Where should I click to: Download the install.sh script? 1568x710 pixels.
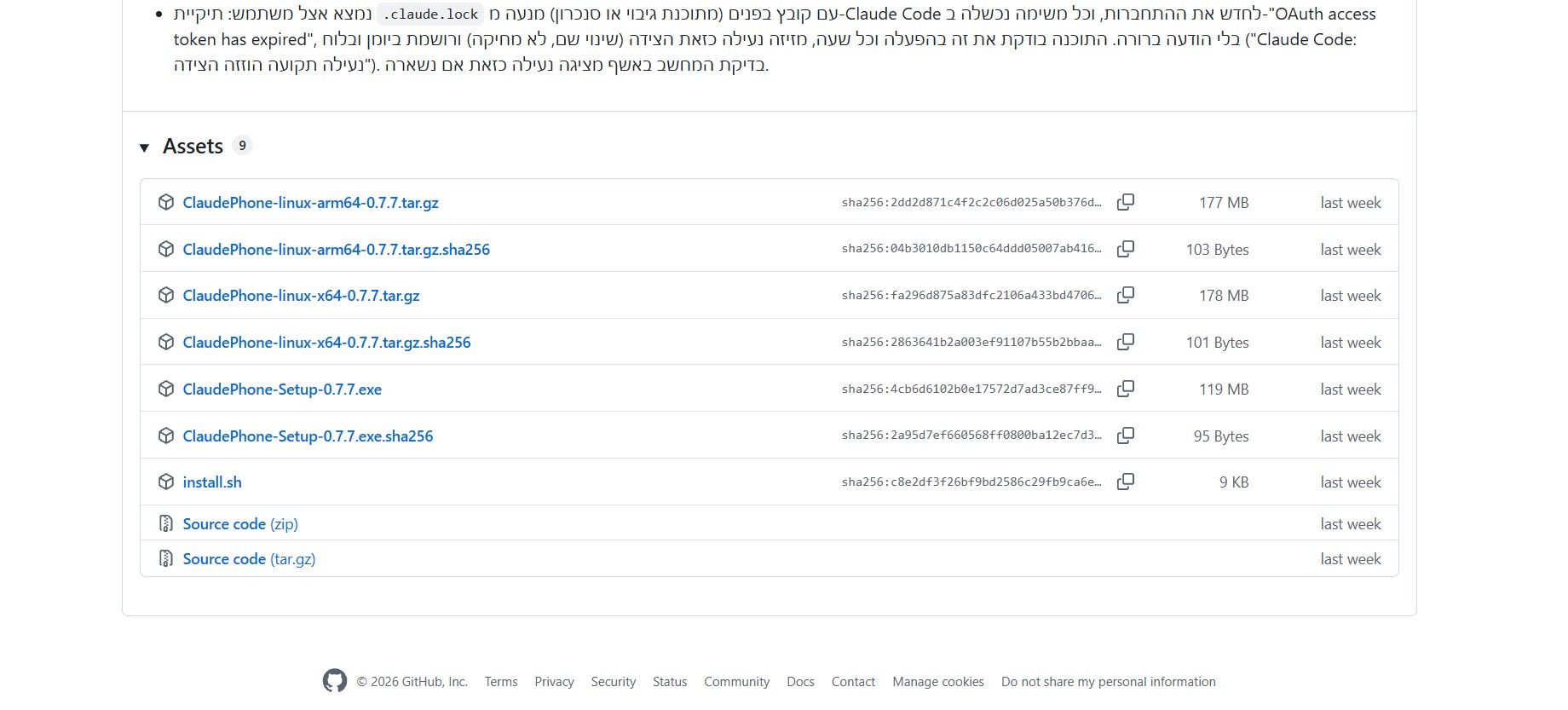[212, 482]
